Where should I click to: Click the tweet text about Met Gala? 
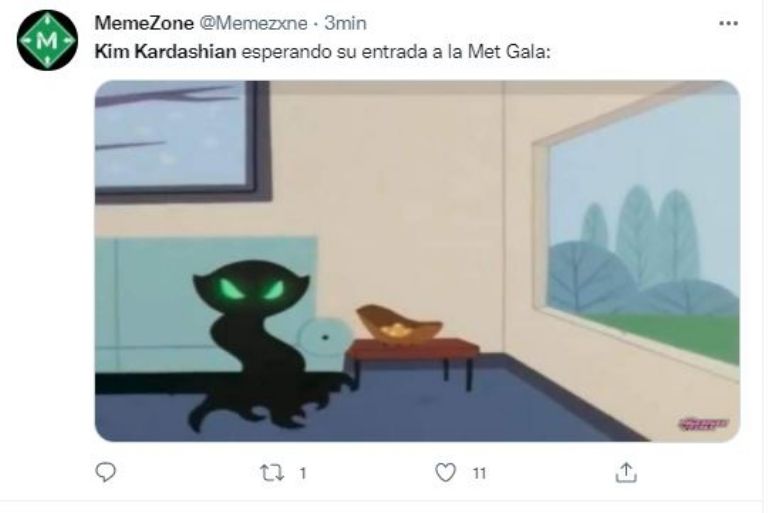(x=323, y=51)
